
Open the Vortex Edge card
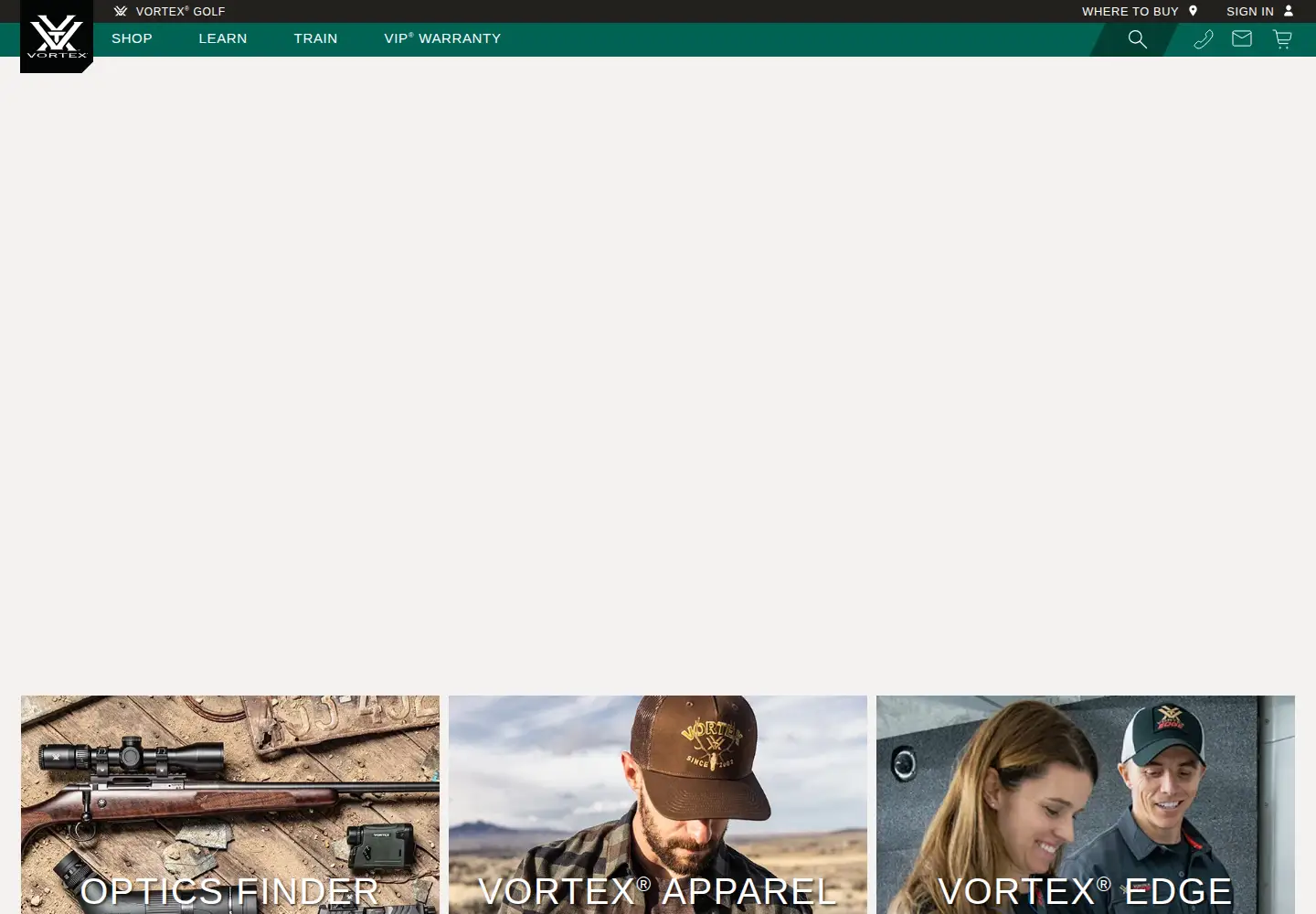(x=1086, y=804)
